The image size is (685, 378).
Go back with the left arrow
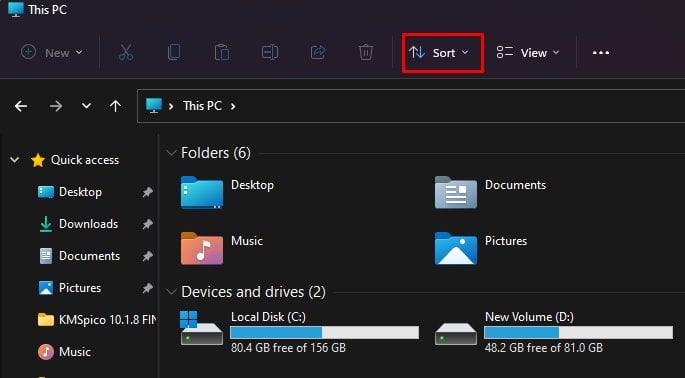[x=21, y=106]
